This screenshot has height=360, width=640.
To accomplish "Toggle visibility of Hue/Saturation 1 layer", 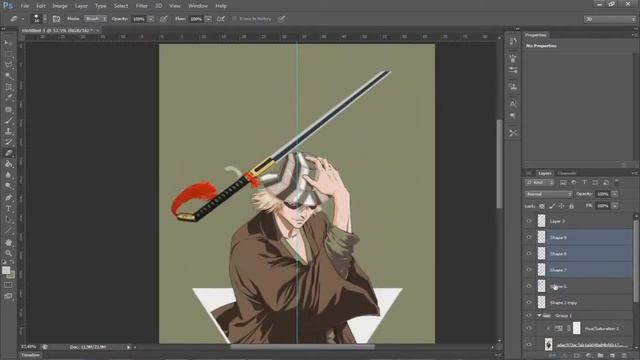I will (x=529, y=328).
